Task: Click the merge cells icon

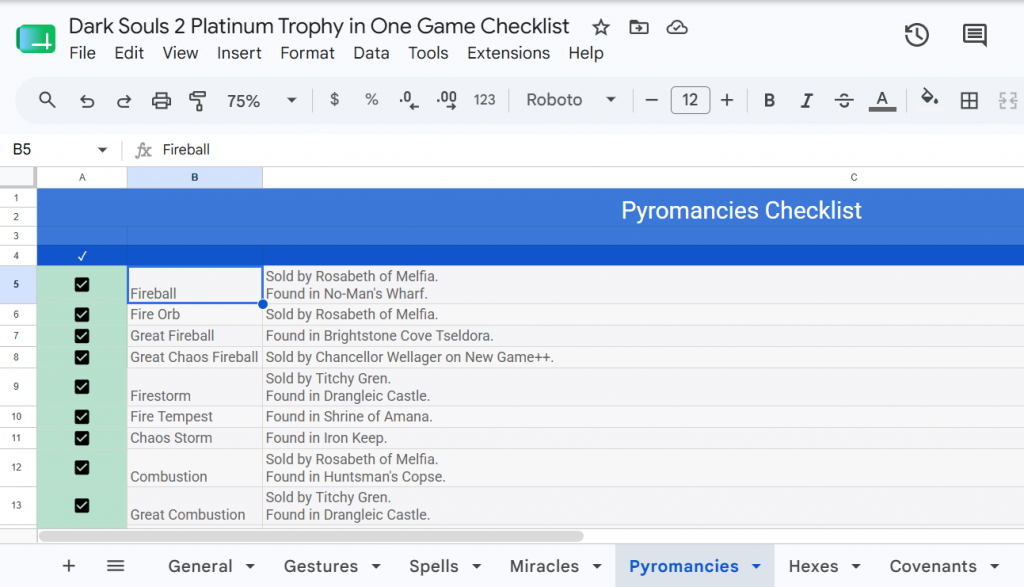Action: pyautogui.click(x=1008, y=101)
